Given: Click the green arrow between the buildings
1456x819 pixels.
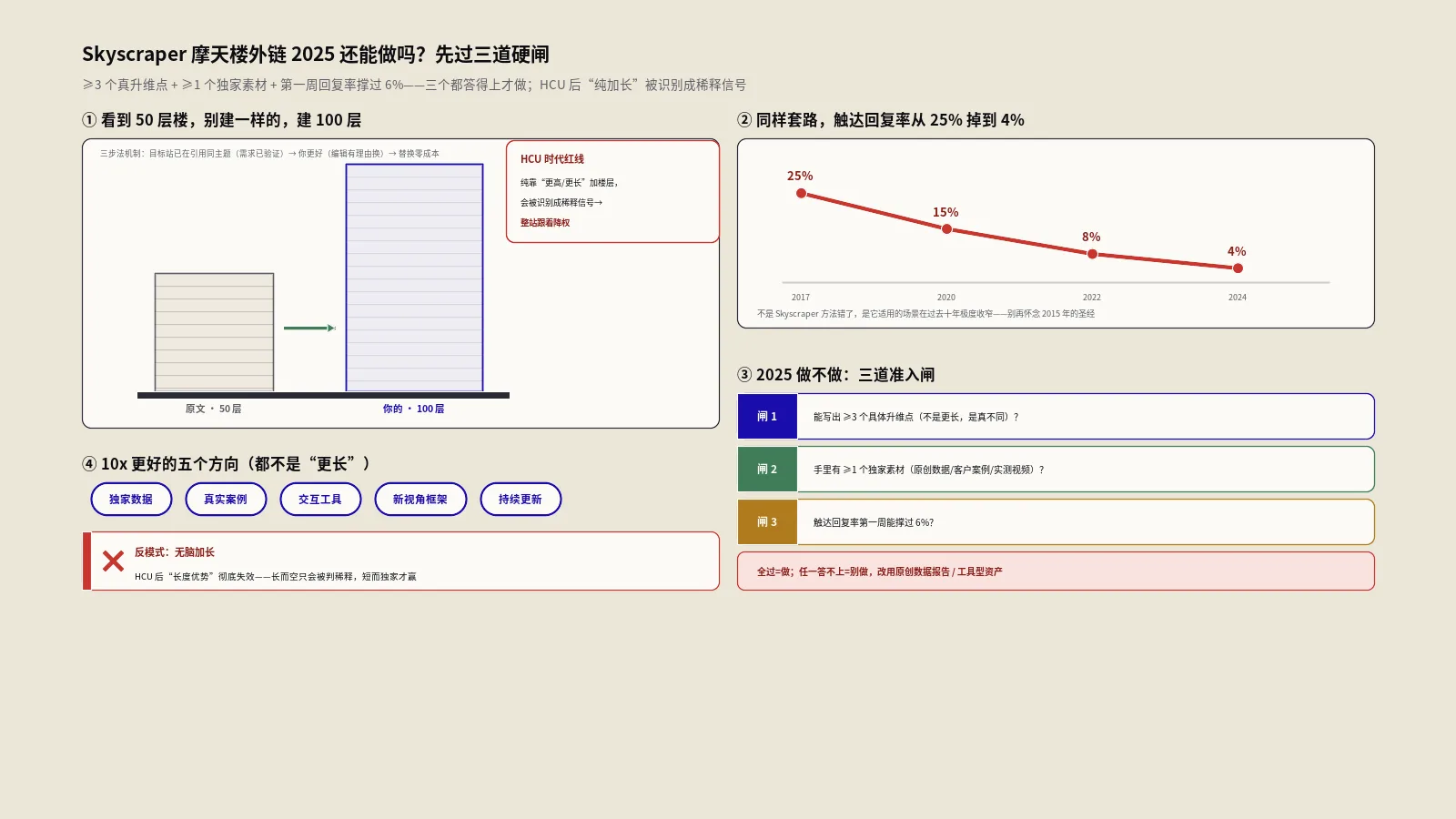Looking at the screenshot, I should pos(309,328).
